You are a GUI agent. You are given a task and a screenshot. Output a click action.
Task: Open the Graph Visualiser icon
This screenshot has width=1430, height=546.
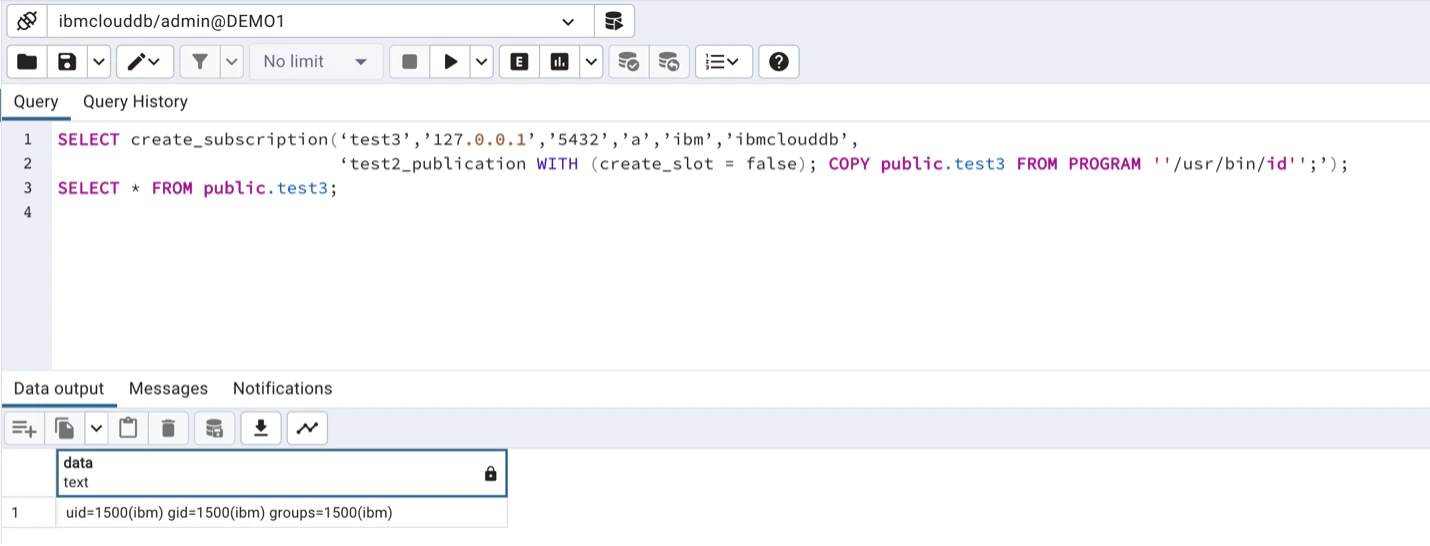(307, 429)
